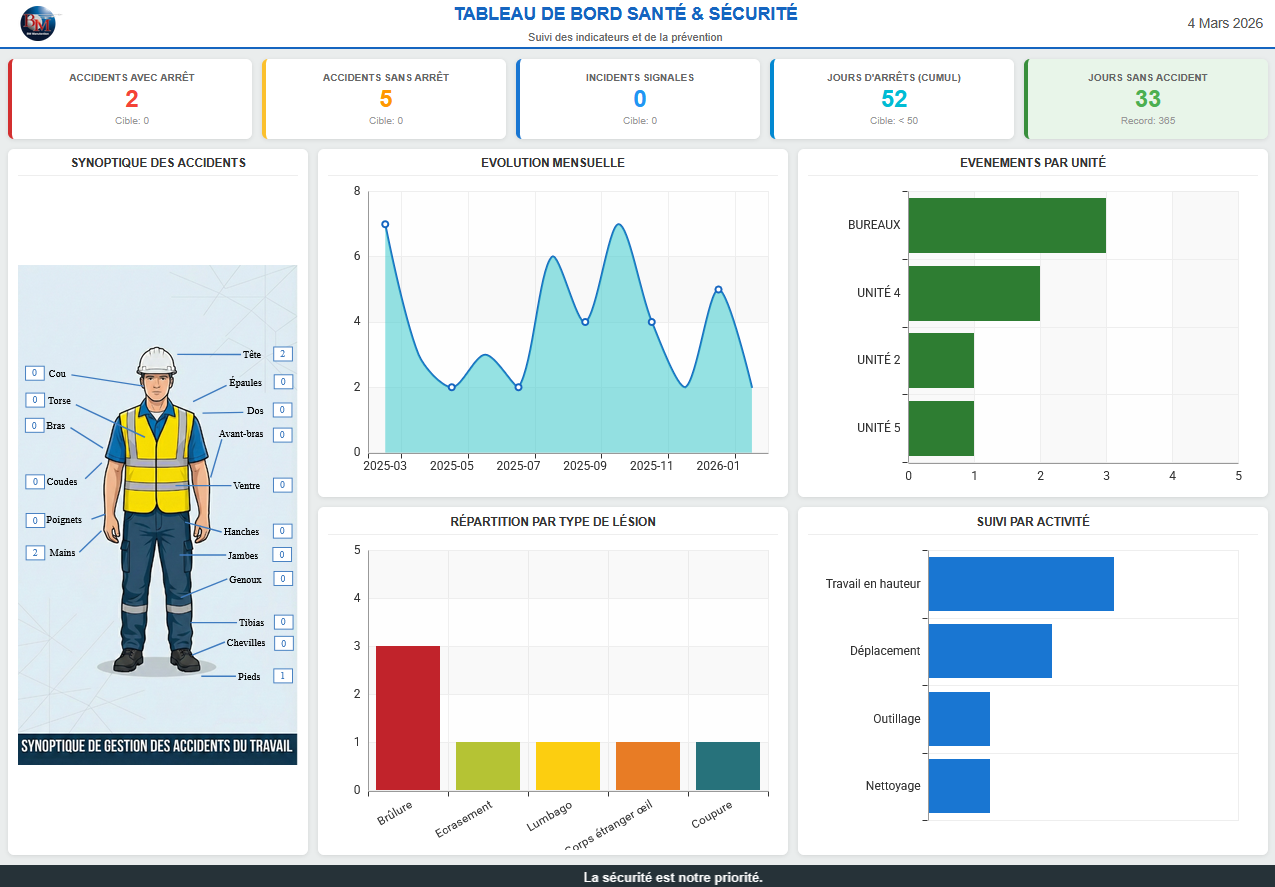The image size is (1275, 887).
Task: Click the Poignets count box
Action: 35,520
